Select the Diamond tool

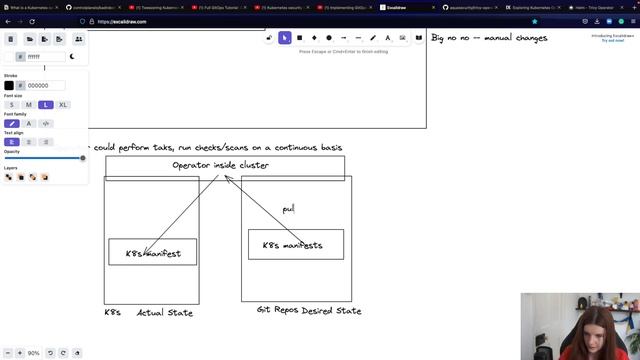pyautogui.click(x=314, y=38)
